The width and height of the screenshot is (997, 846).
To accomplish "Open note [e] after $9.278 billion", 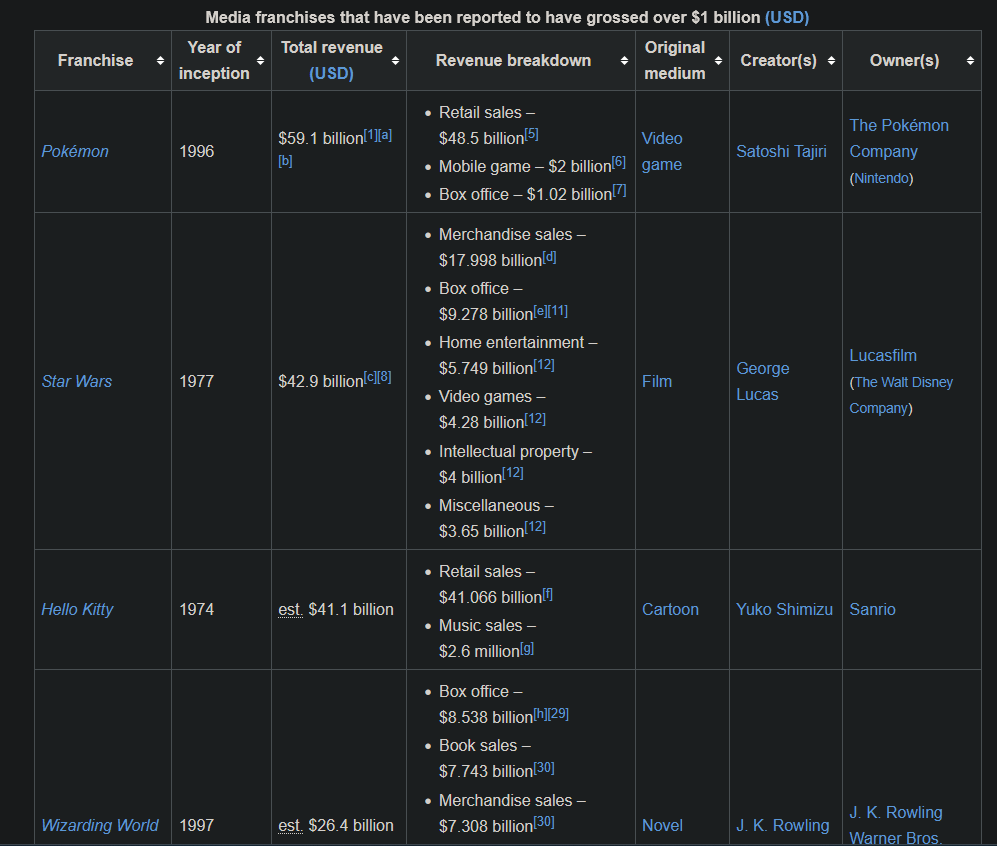I will 540,311.
